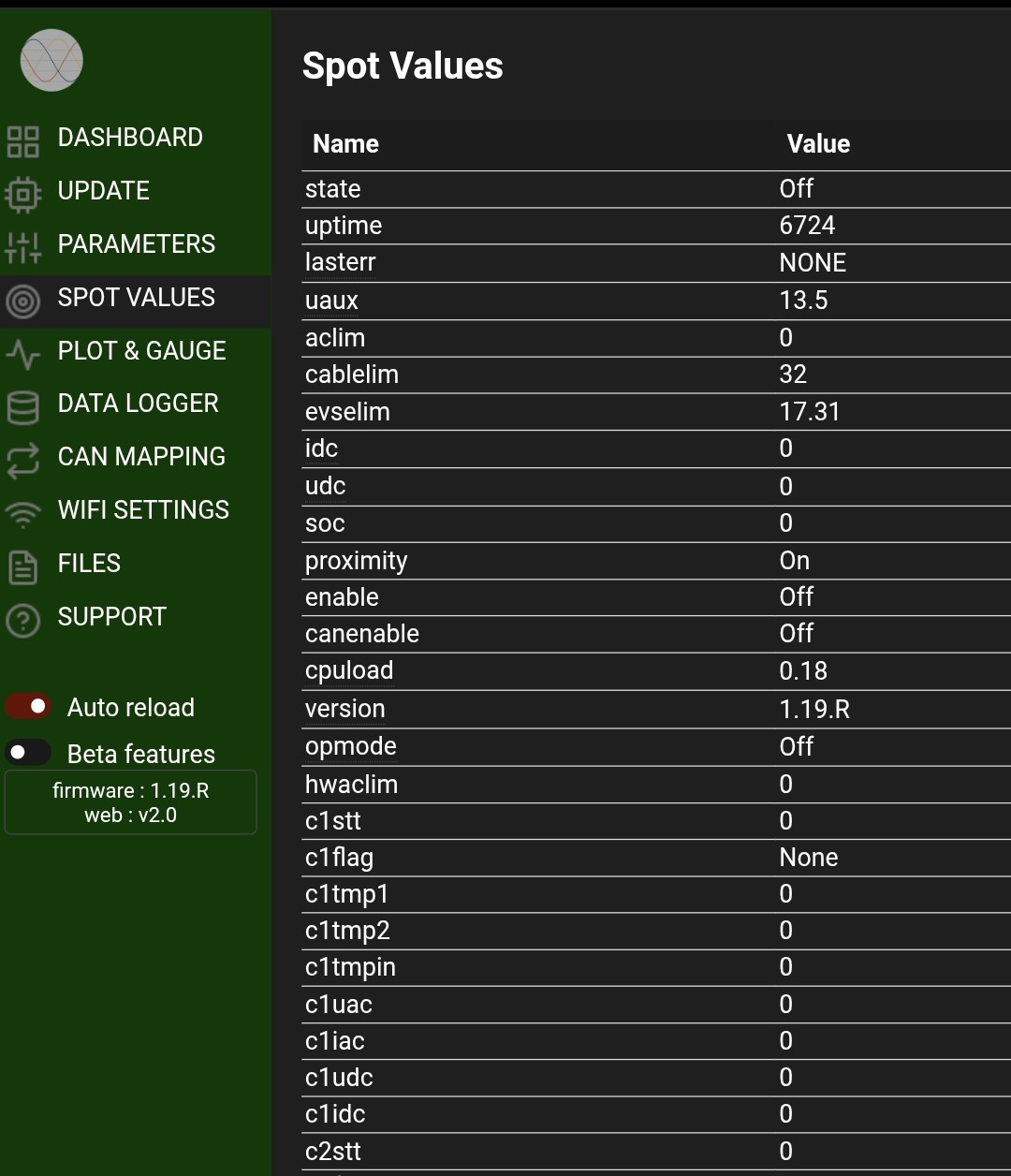Image resolution: width=1011 pixels, height=1176 pixels.
Task: Click the WiFi Settings signal icon
Action: 22,513
